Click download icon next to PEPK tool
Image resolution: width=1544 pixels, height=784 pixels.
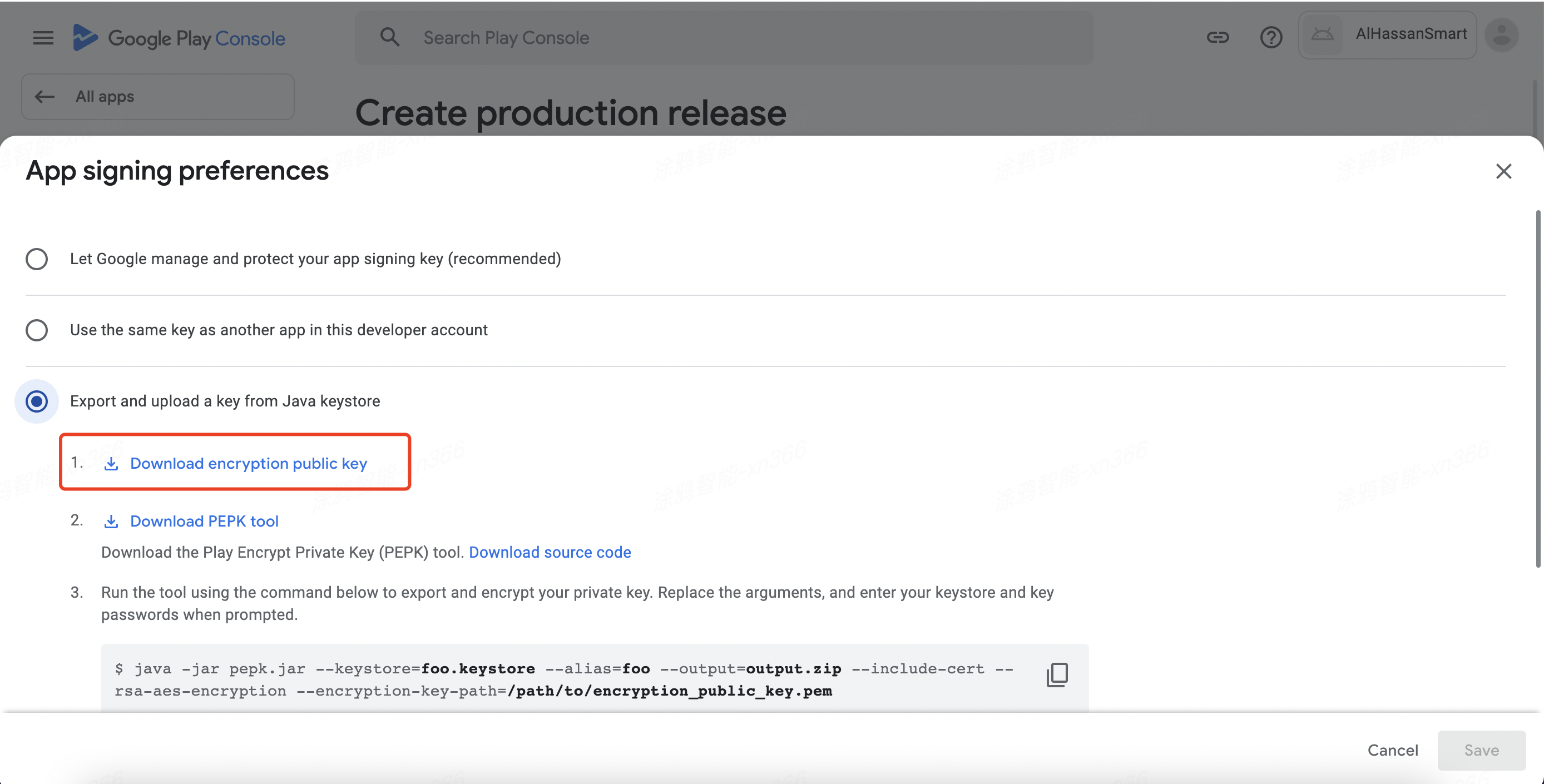click(x=111, y=522)
